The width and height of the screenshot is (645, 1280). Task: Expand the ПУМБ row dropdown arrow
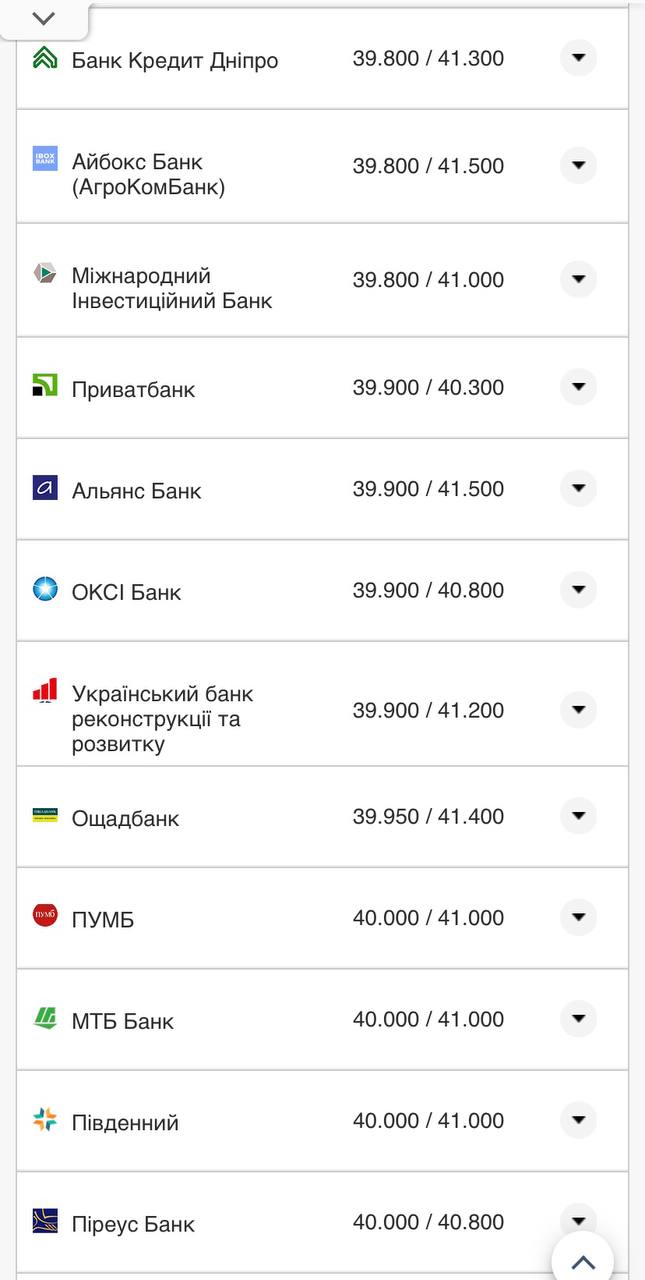[x=578, y=917]
